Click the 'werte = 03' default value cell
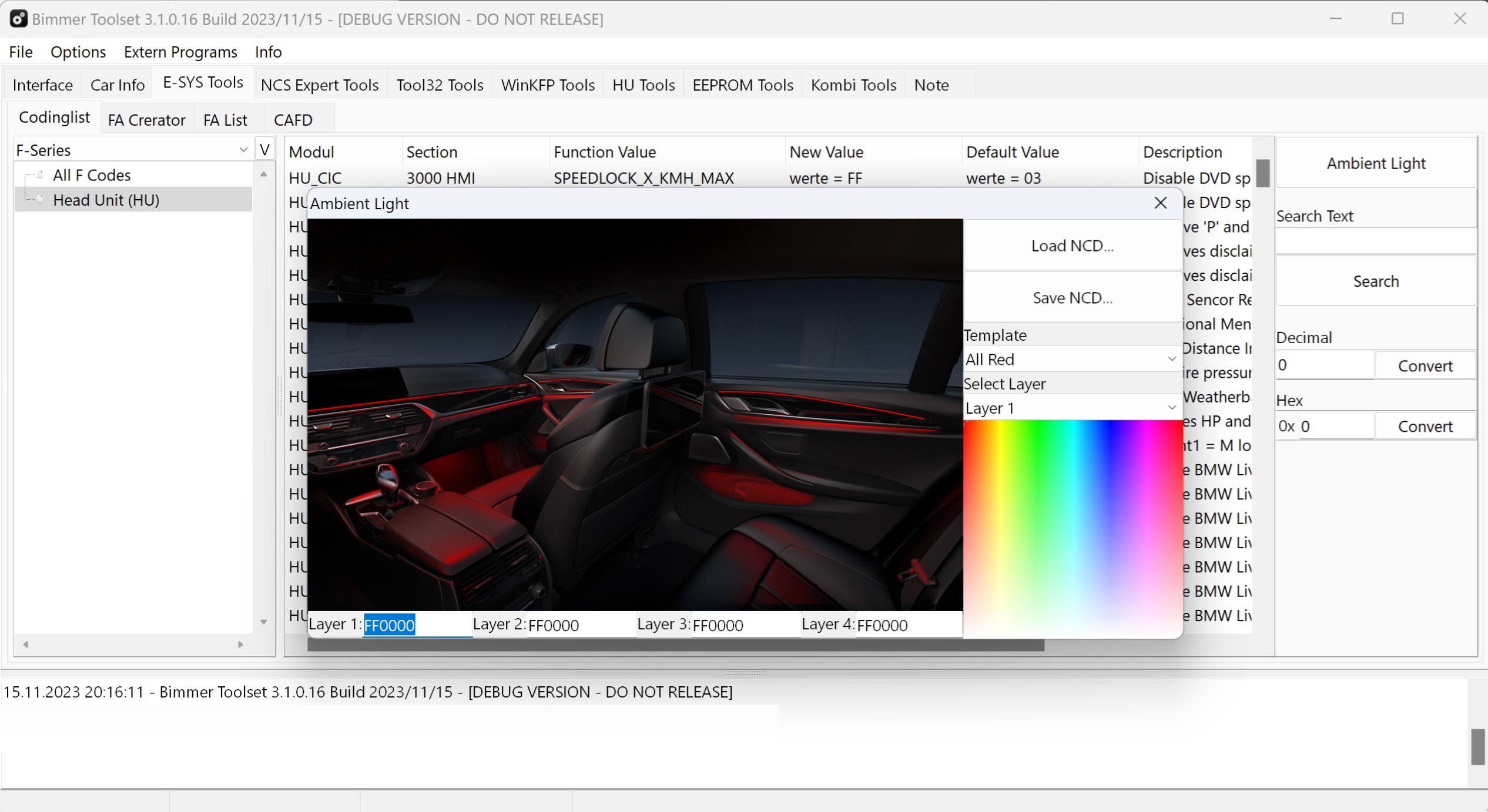The height and width of the screenshot is (812, 1488). click(1003, 178)
